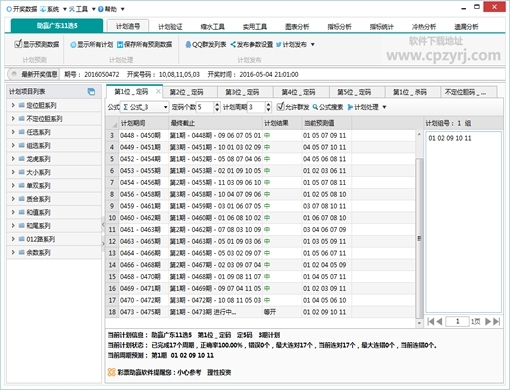Expand the 和值系列 tree node
This screenshot has width=510, height=390.
[13, 212]
